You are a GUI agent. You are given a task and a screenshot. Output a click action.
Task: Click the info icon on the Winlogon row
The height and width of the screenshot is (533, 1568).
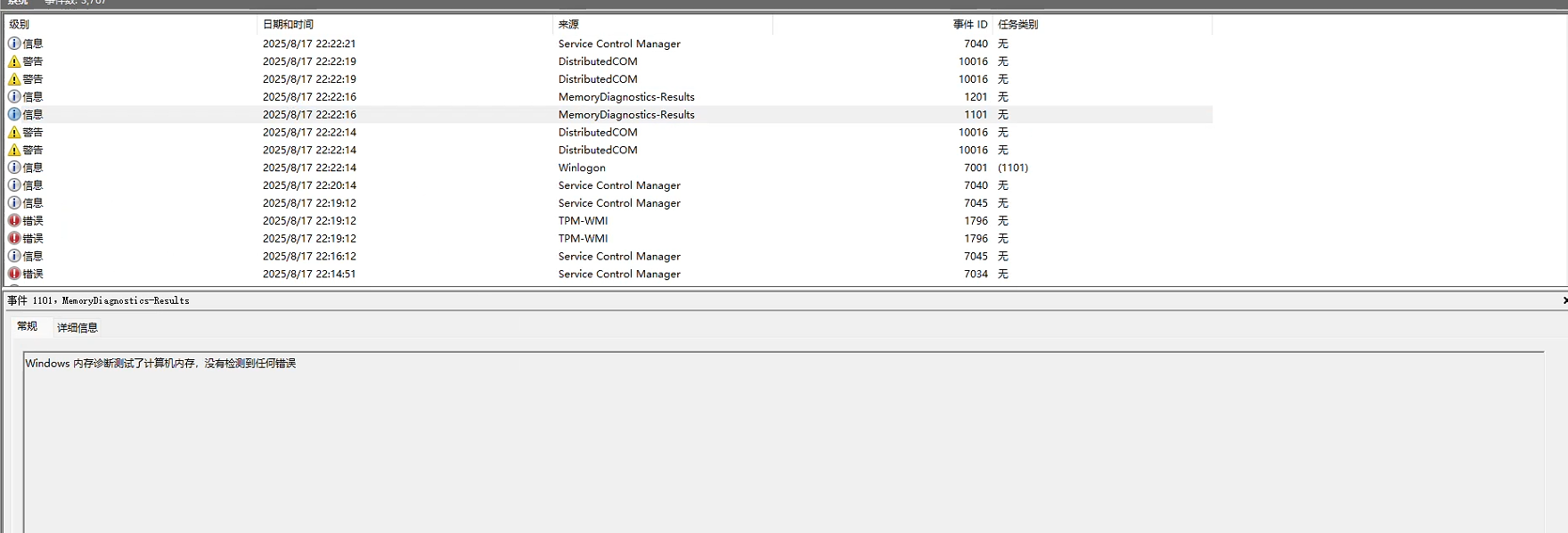(14, 168)
